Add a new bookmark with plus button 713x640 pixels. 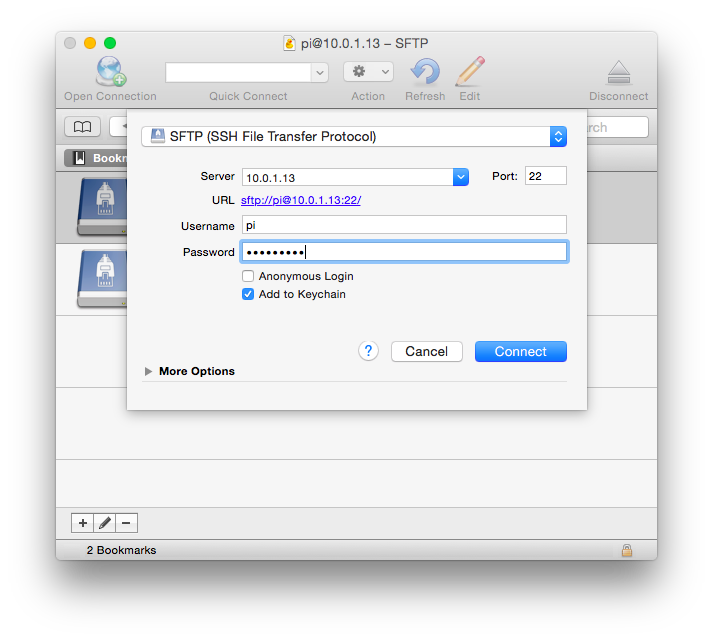(x=82, y=523)
